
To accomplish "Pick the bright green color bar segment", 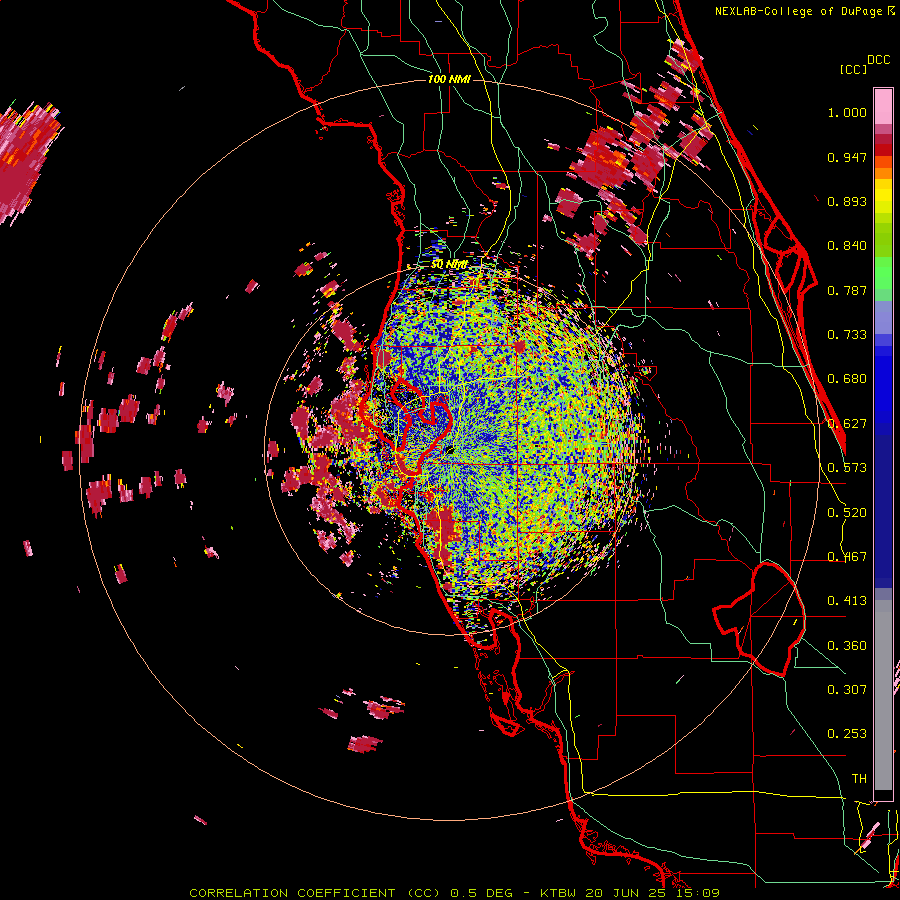I will tap(883, 273).
